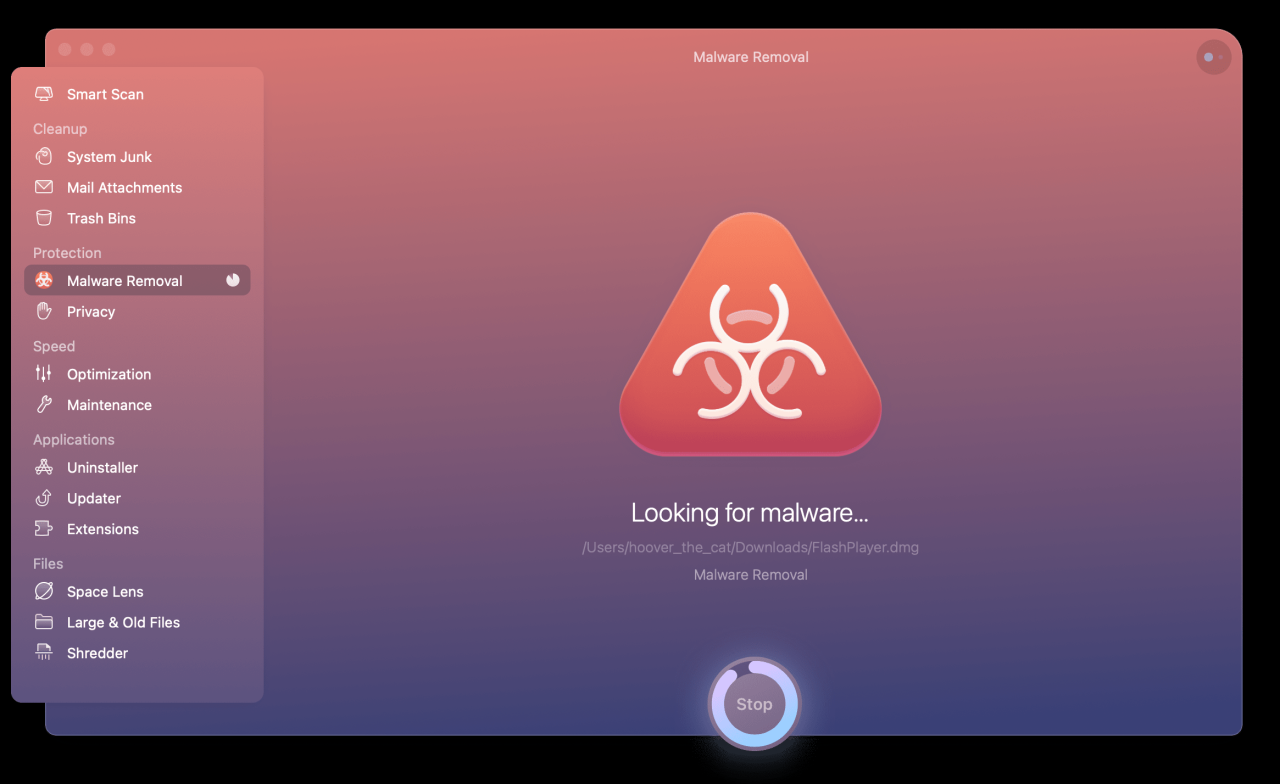
Task: Click the Applications section header
Action: click(x=74, y=439)
